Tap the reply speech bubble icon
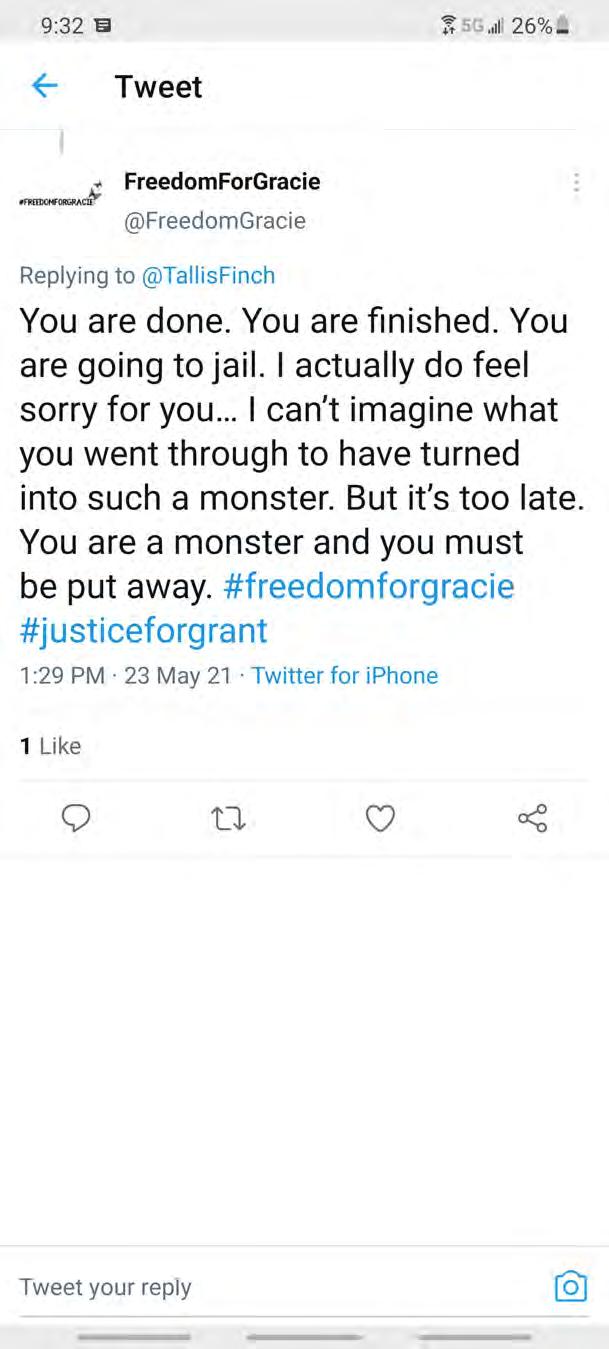Viewport: 609px width, 1349px height. point(76,819)
